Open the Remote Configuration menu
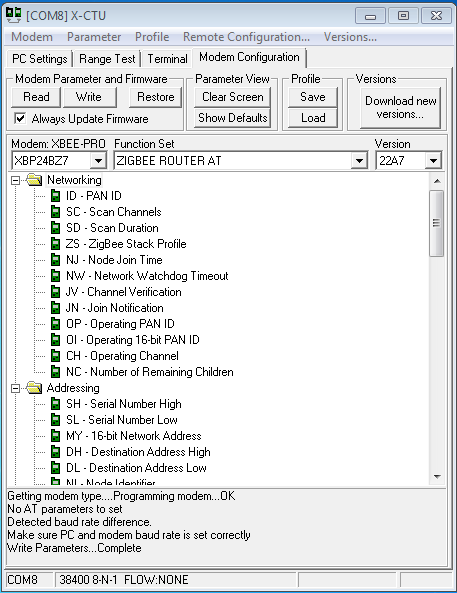This screenshot has width=457, height=593. pyautogui.click(x=246, y=37)
